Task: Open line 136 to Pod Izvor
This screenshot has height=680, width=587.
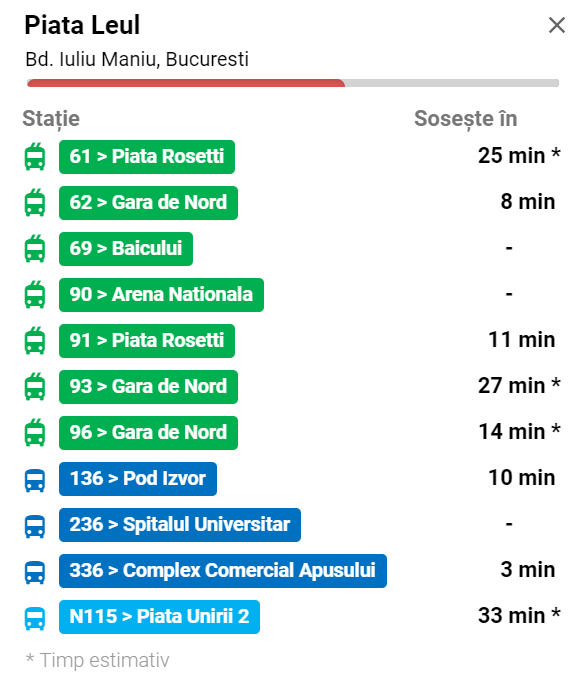Action: pyautogui.click(x=138, y=479)
